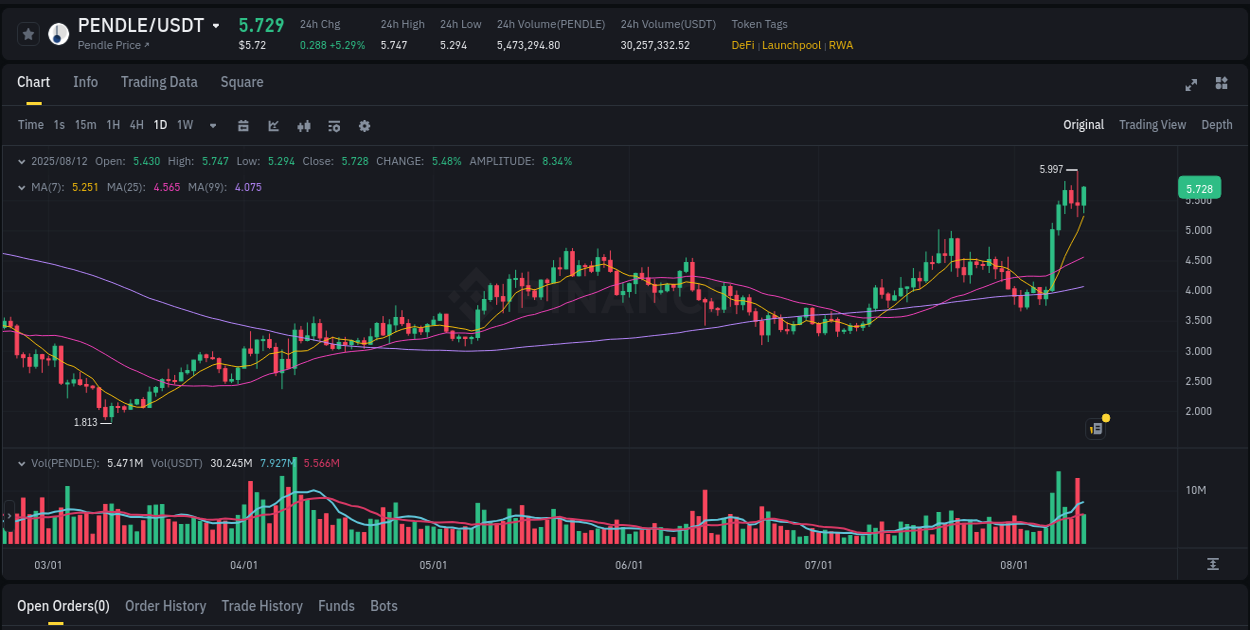The width and height of the screenshot is (1250, 630).
Task: Open the widget layout icon near fullscreen
Action: [1221, 85]
